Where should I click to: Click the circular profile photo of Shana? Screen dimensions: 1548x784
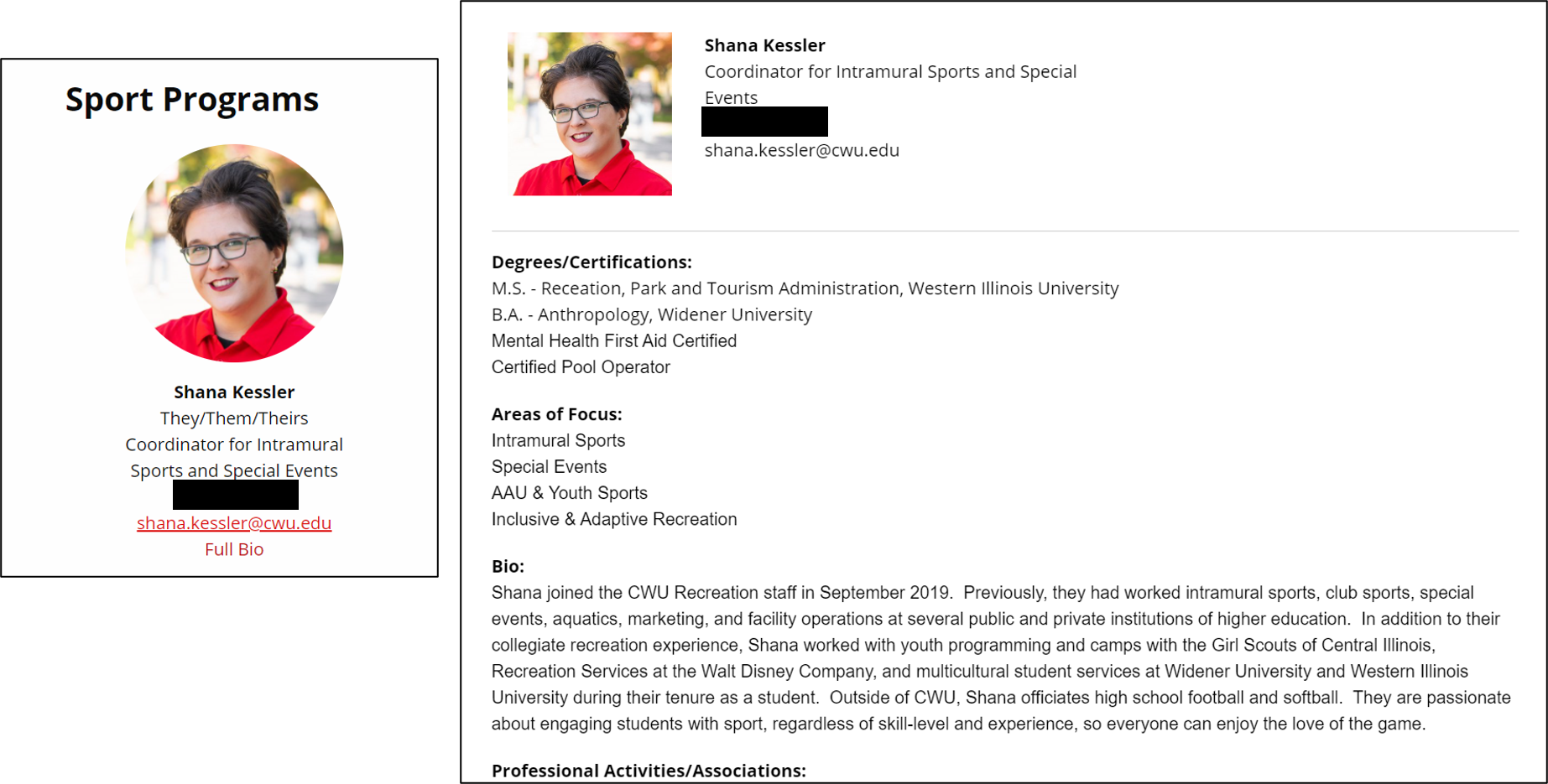point(234,253)
